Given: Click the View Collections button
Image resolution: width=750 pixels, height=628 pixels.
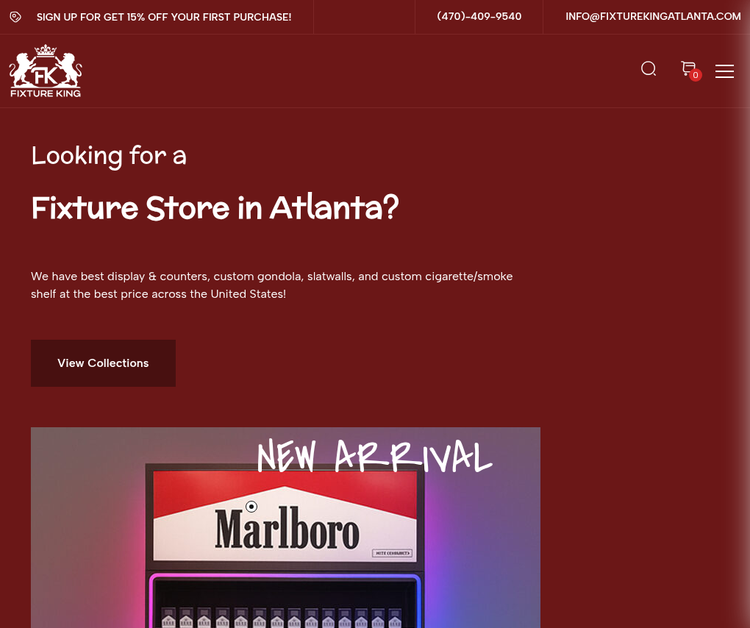Looking at the screenshot, I should click(x=103, y=363).
